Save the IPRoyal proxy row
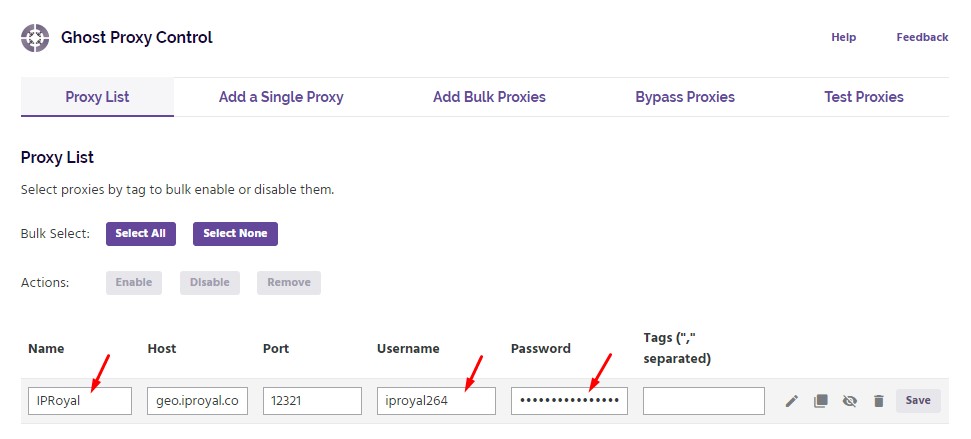Screen dimensions: 971x439 click(x=918, y=400)
